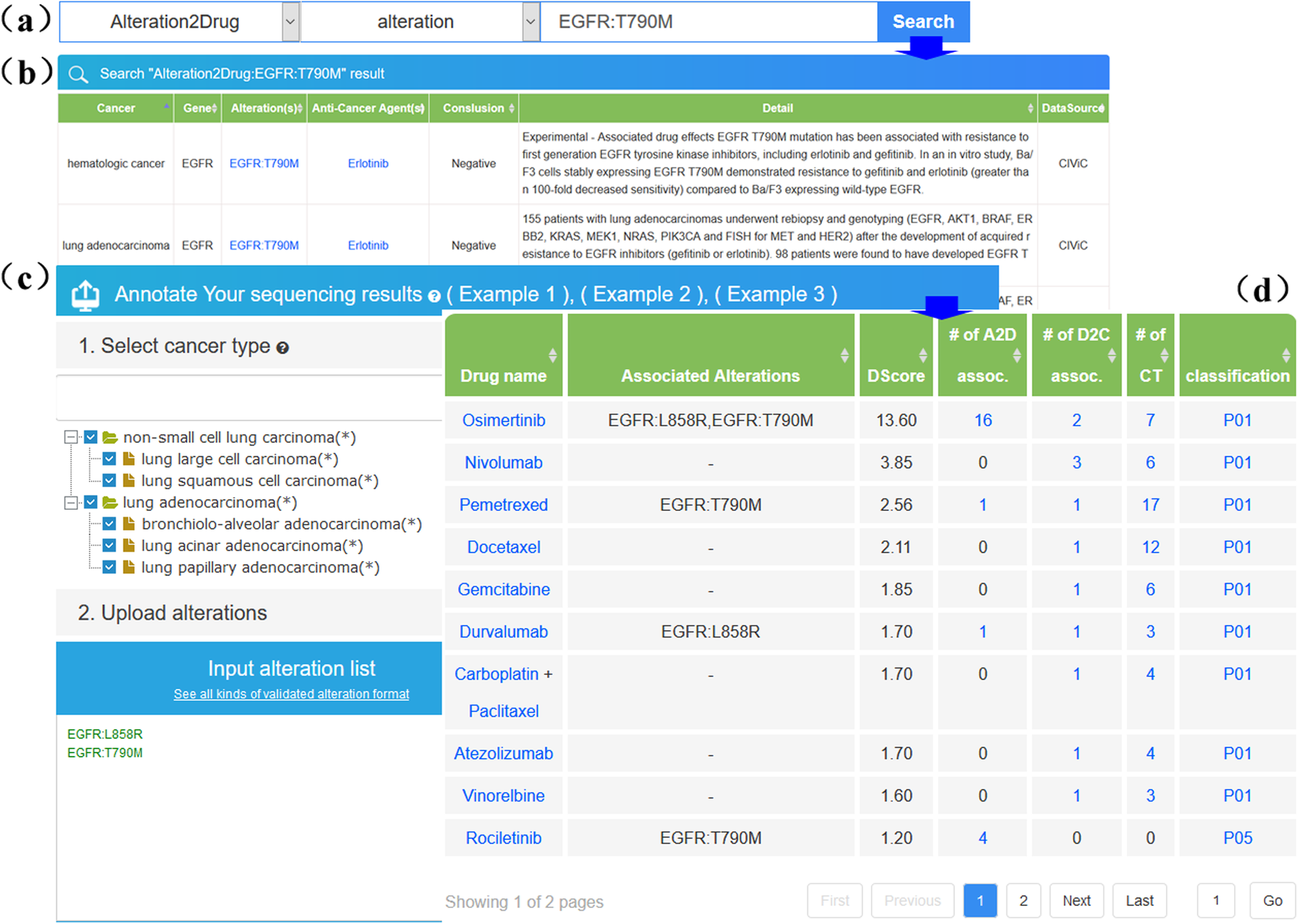The height and width of the screenshot is (924, 1298).
Task: Click CT count 17 for Pemetrexed
Action: 1150,505
